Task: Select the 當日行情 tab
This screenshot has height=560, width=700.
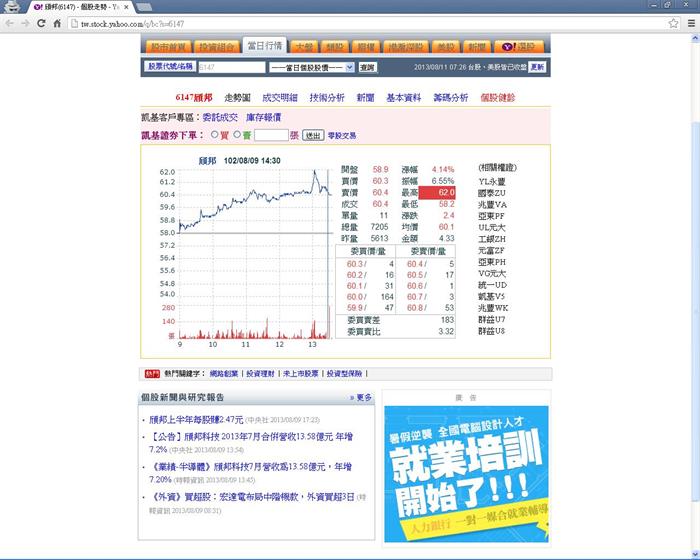Action: coord(265,46)
